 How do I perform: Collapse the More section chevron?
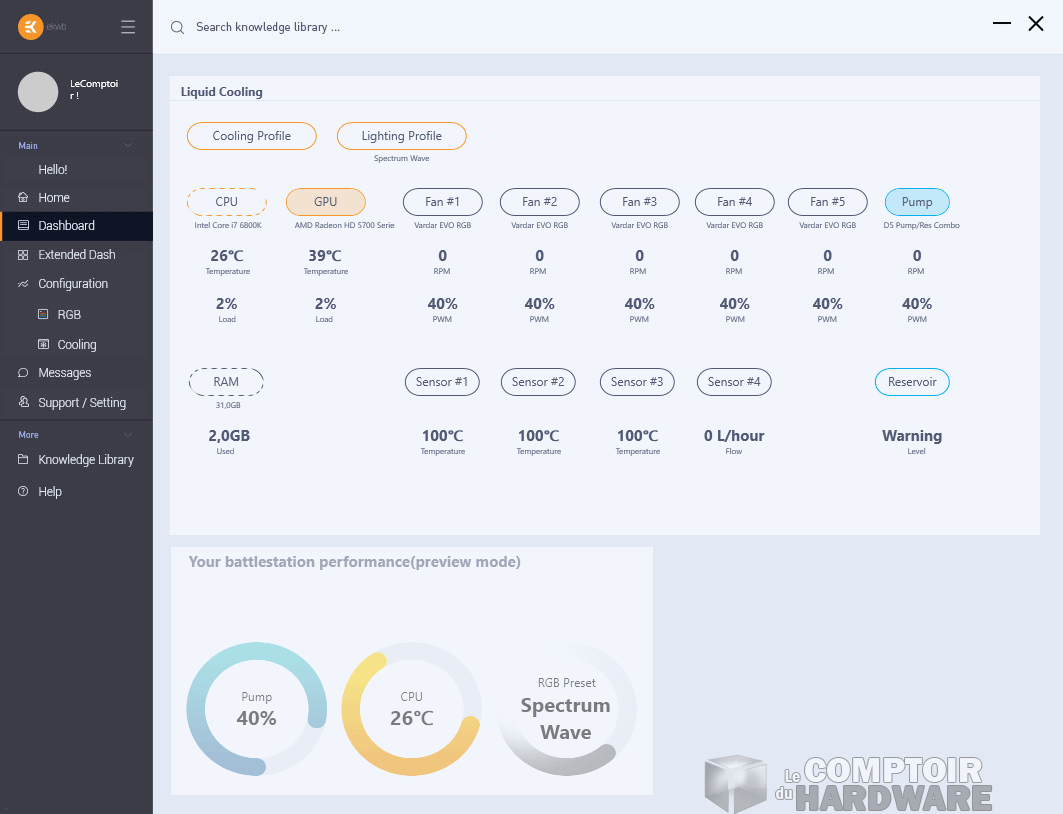(127, 435)
